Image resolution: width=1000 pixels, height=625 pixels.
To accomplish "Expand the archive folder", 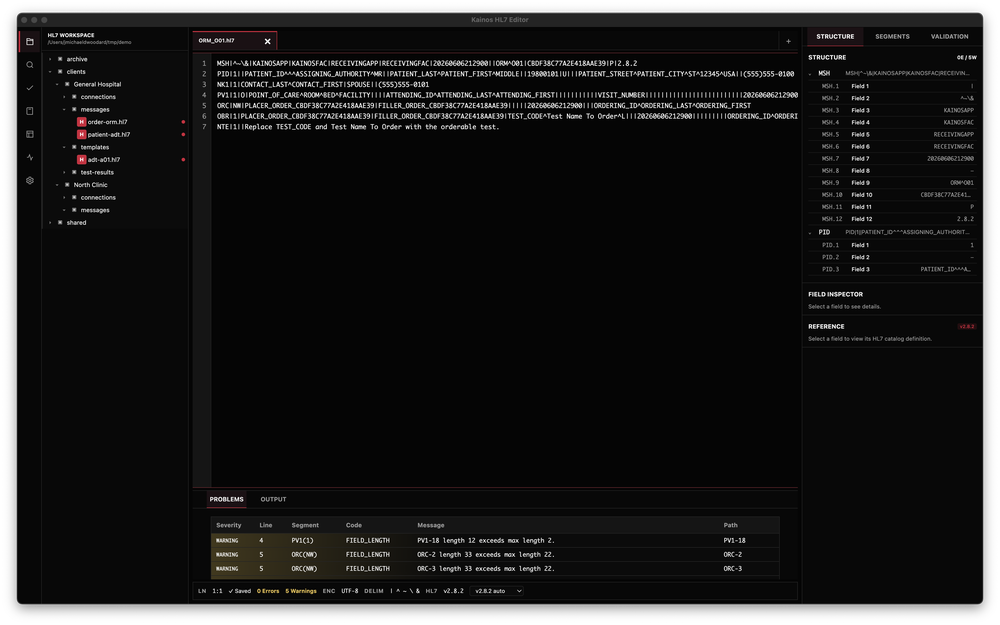I will click(x=50, y=59).
